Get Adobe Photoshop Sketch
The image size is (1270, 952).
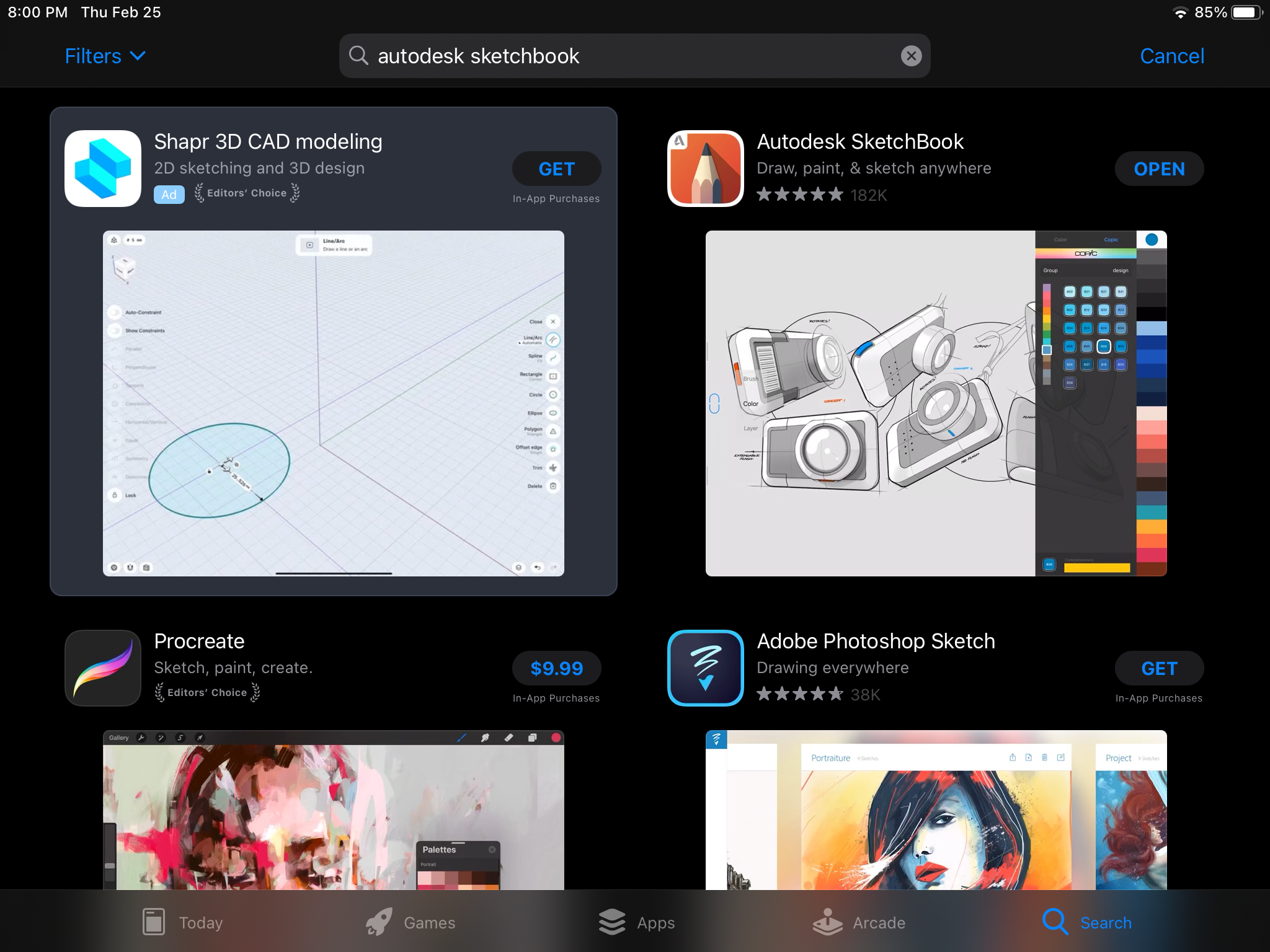click(1159, 668)
